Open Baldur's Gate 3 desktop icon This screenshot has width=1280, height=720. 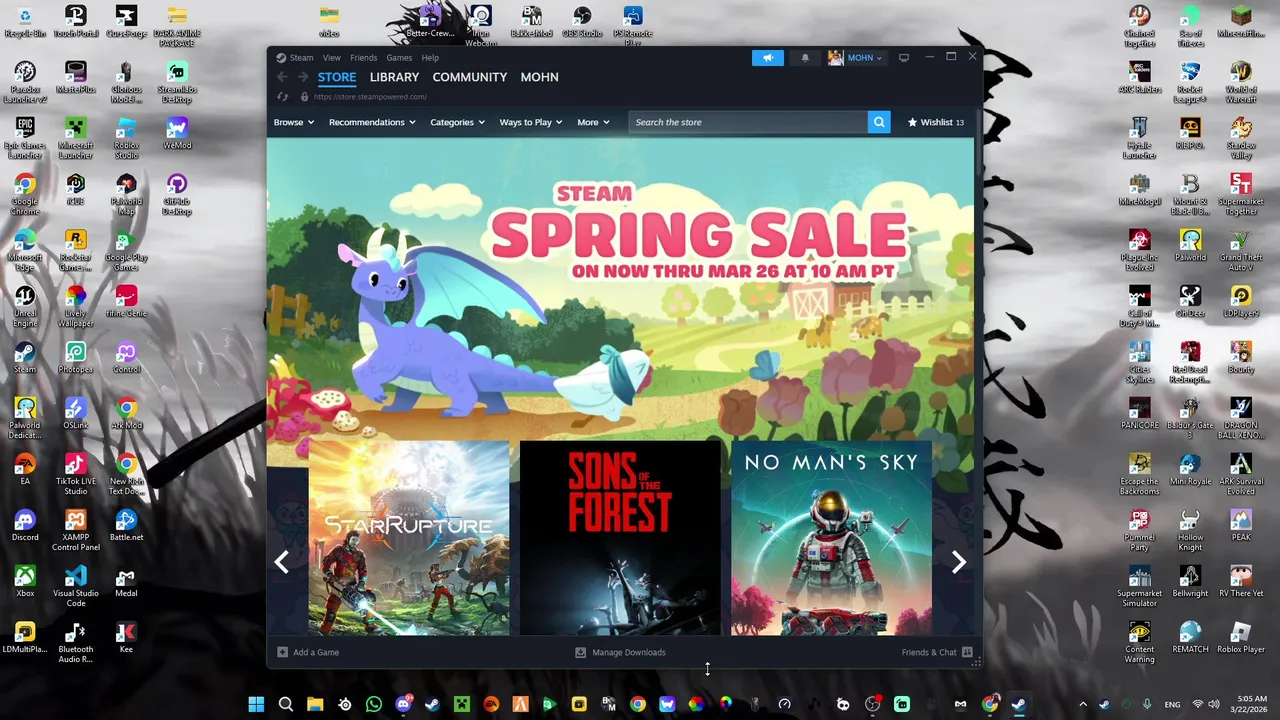point(1190,418)
